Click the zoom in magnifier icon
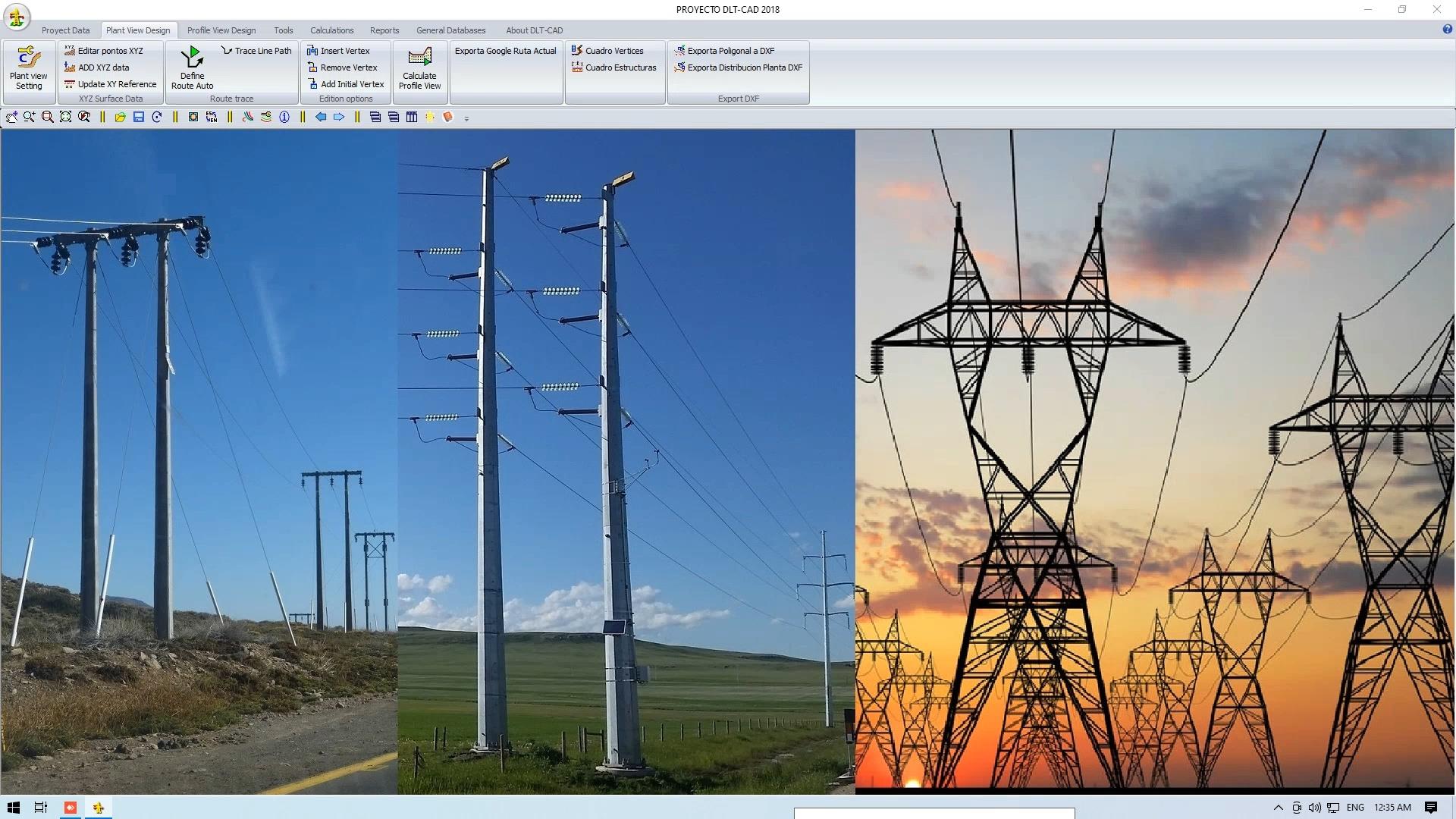The height and width of the screenshot is (819, 1456). click(29, 117)
